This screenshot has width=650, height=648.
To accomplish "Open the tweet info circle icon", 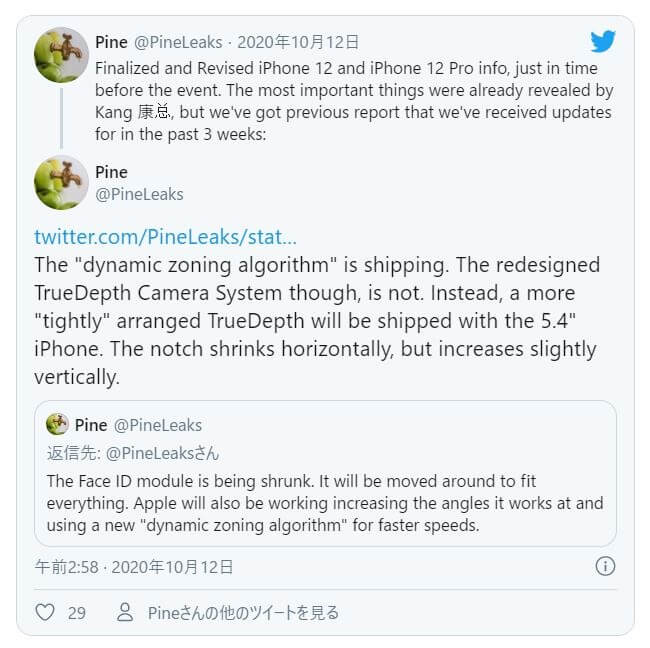I will click(x=605, y=566).
